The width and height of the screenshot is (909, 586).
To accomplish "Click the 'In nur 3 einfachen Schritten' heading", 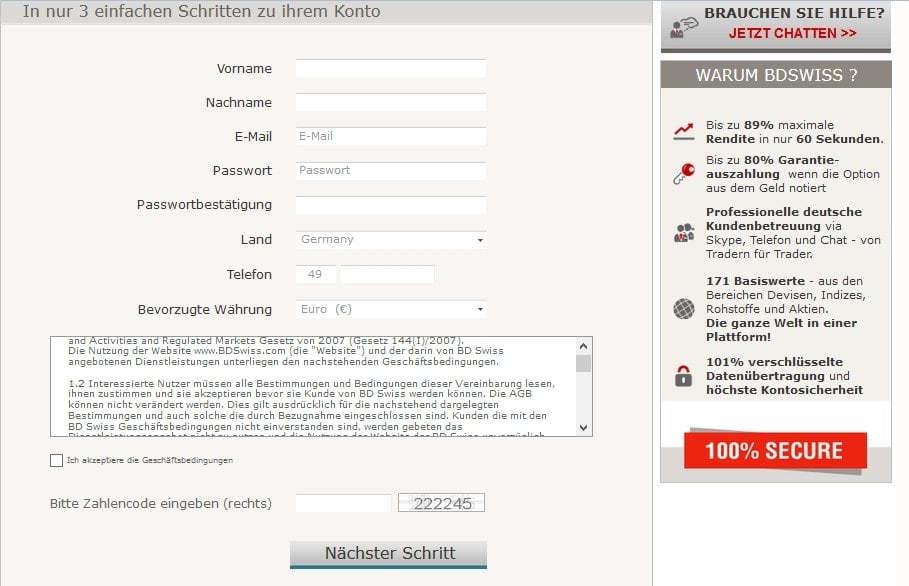I will (202, 12).
